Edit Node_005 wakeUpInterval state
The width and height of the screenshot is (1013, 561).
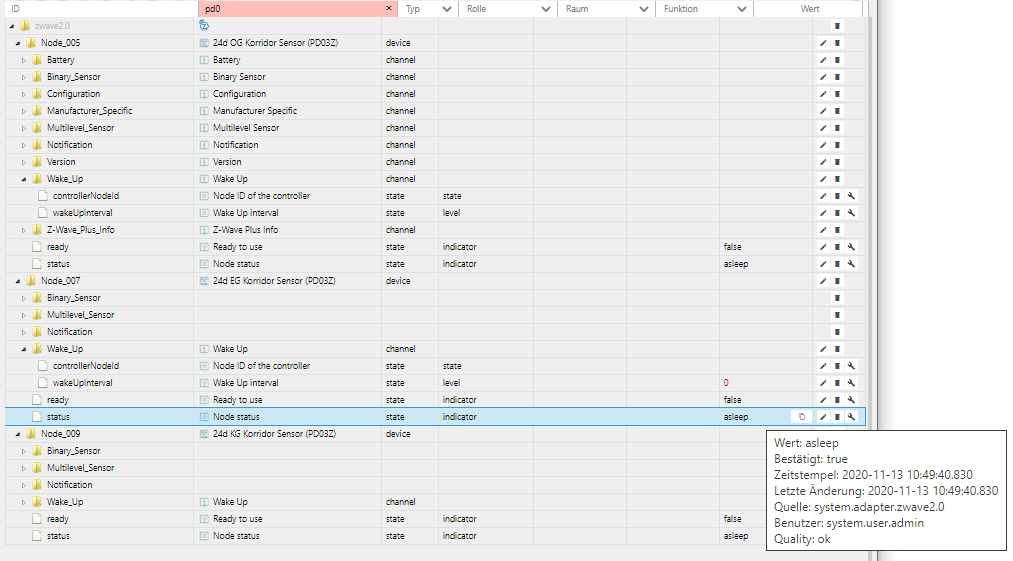click(823, 213)
